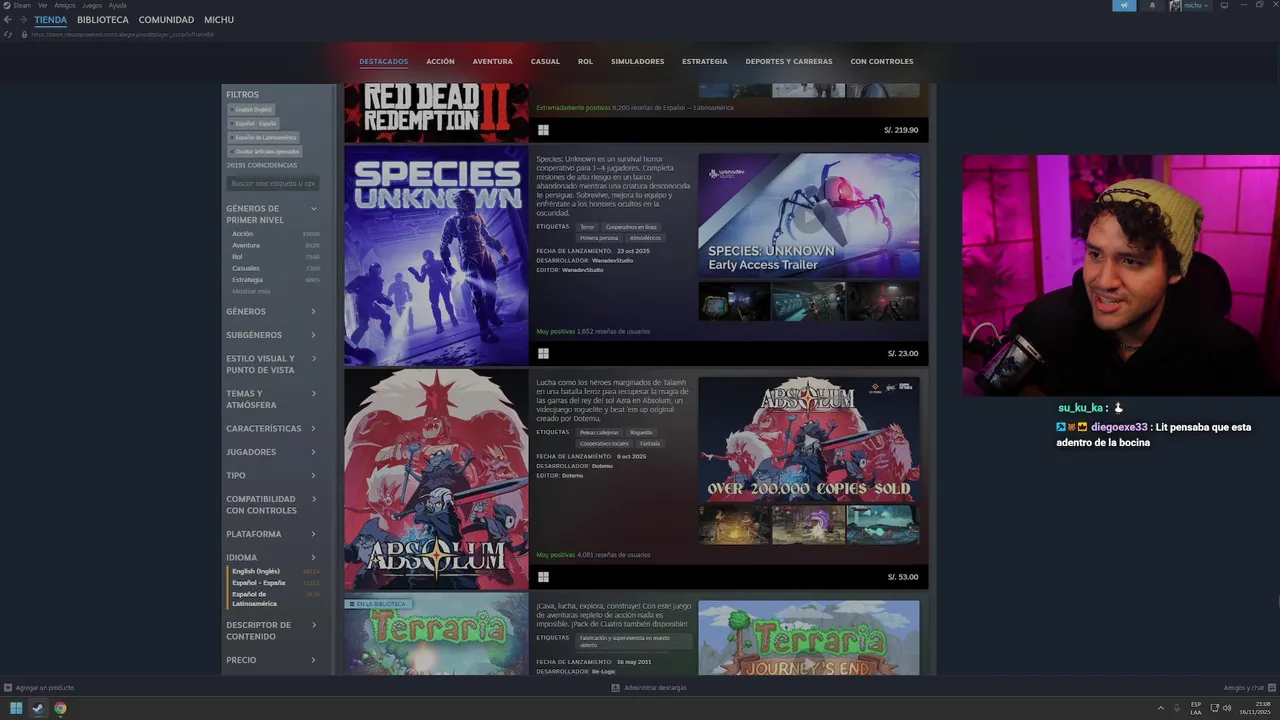Toggle the Acción genre filter
This screenshot has height=720, width=1280.
point(275,233)
